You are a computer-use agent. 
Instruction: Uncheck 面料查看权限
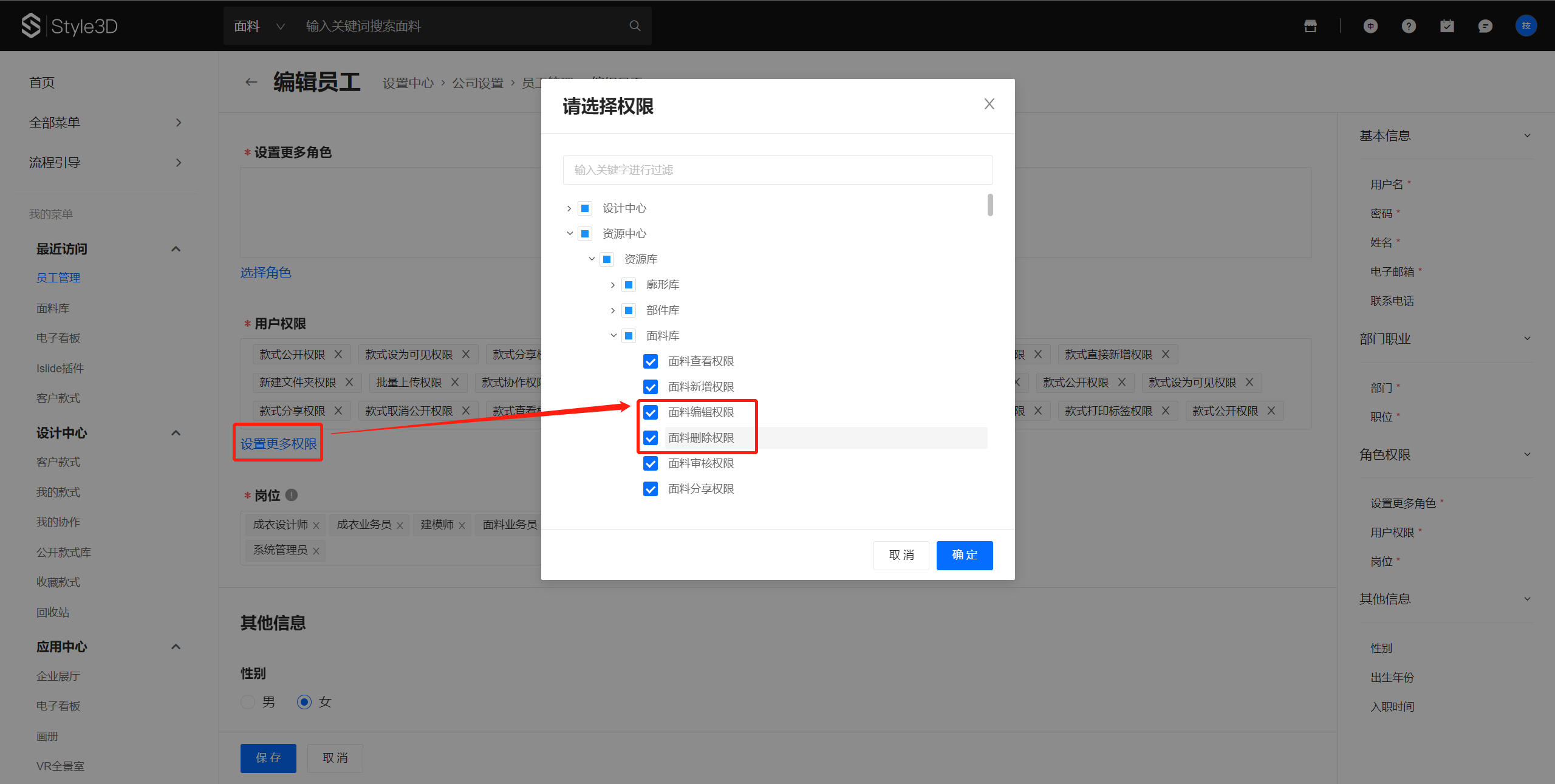tap(651, 361)
